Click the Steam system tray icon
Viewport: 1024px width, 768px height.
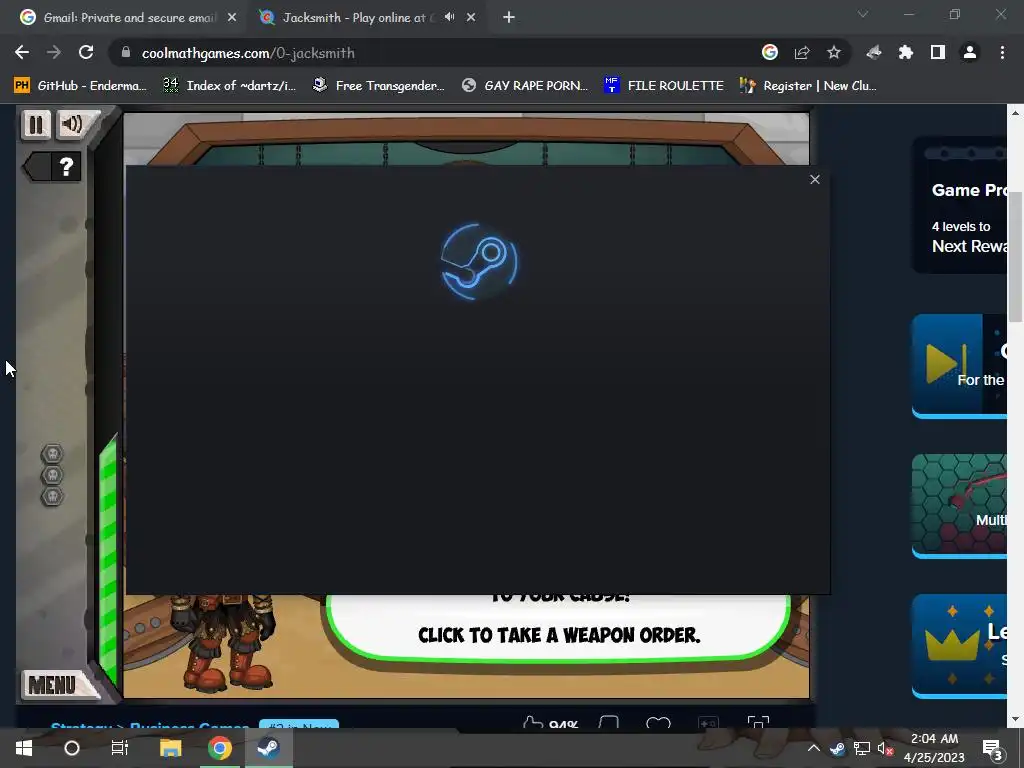[837, 748]
